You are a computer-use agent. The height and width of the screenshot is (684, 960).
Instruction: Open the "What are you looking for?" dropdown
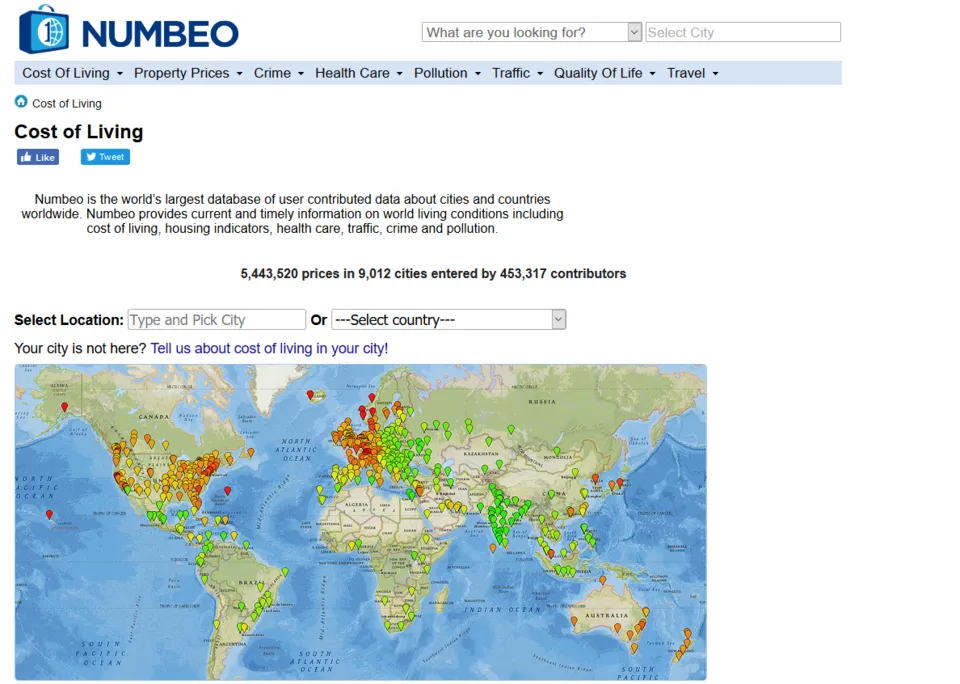tap(531, 32)
